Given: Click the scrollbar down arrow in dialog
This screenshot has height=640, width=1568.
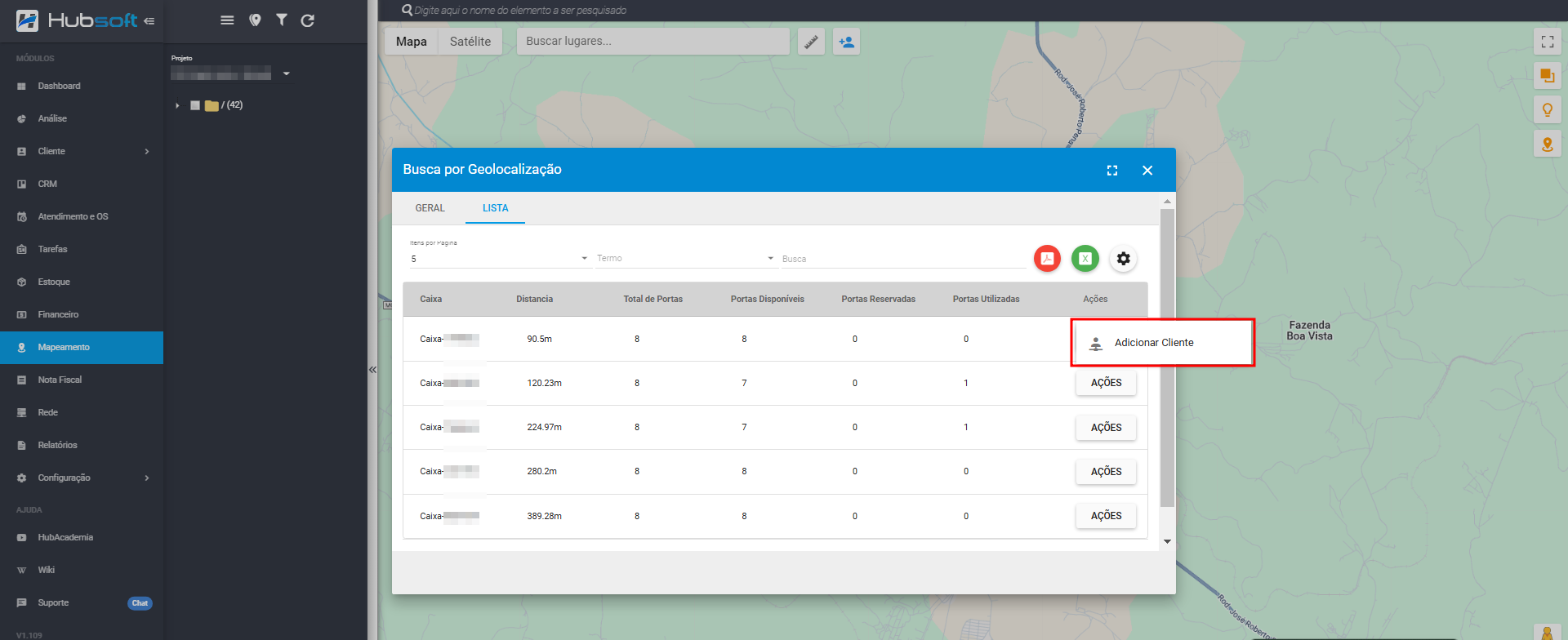Looking at the screenshot, I should click(1168, 541).
